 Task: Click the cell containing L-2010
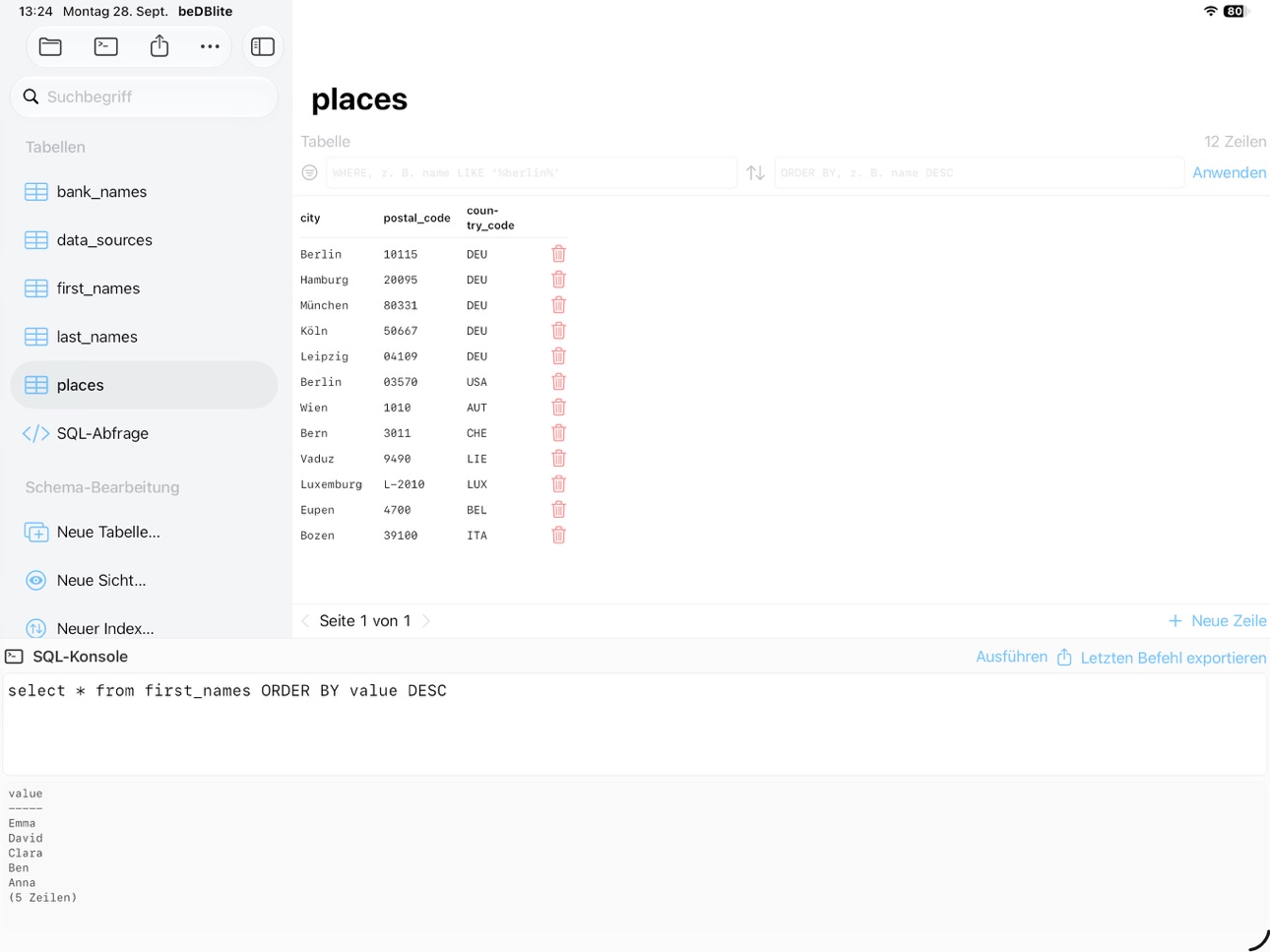pos(404,484)
